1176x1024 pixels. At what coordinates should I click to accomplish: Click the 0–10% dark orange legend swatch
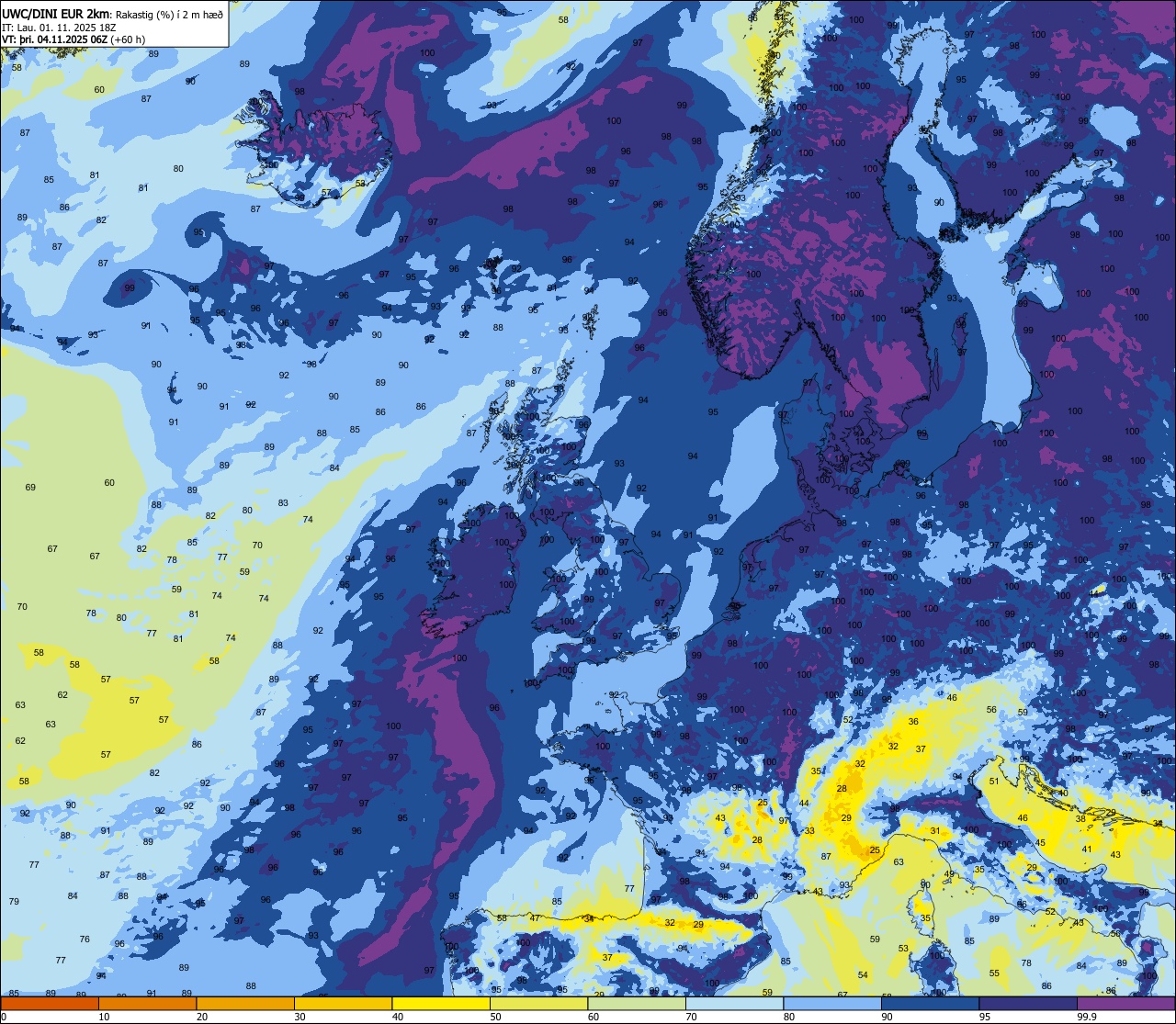point(50,1003)
